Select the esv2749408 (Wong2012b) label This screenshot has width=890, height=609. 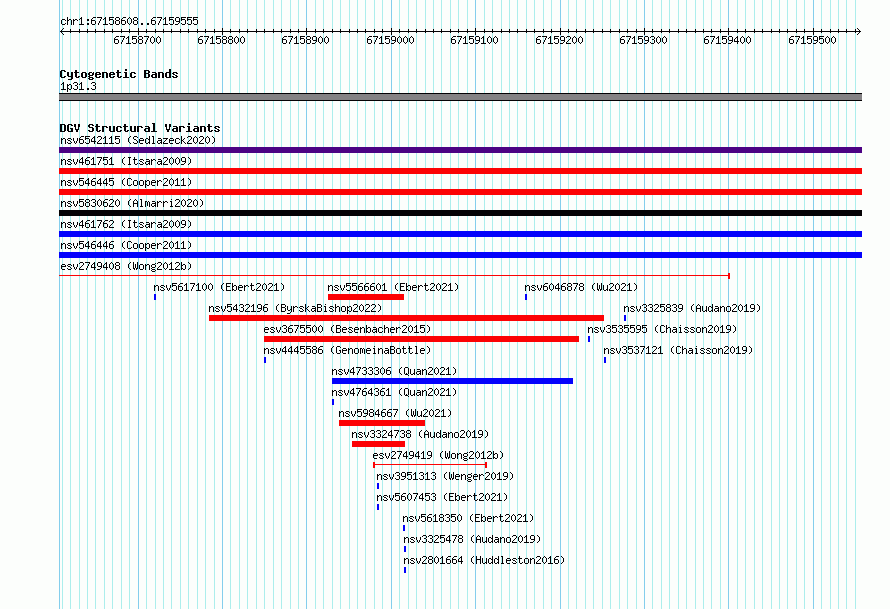coord(126,266)
